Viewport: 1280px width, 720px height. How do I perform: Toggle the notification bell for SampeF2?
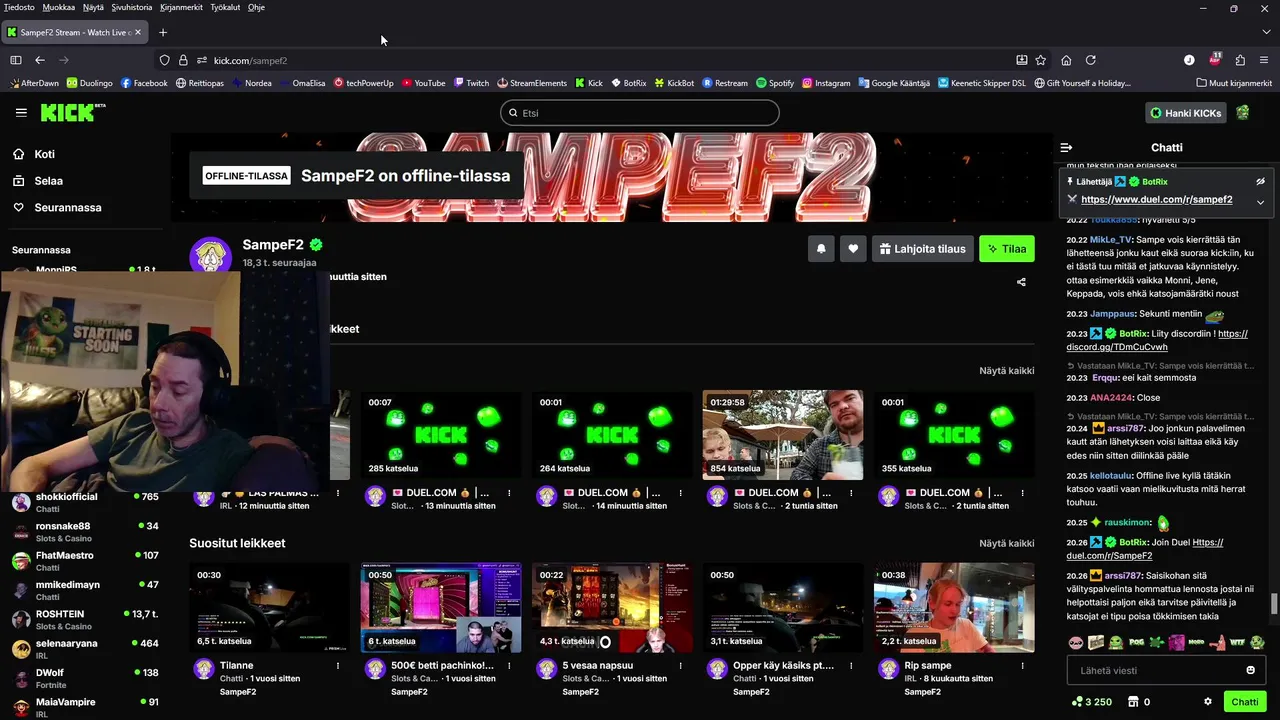pos(821,249)
